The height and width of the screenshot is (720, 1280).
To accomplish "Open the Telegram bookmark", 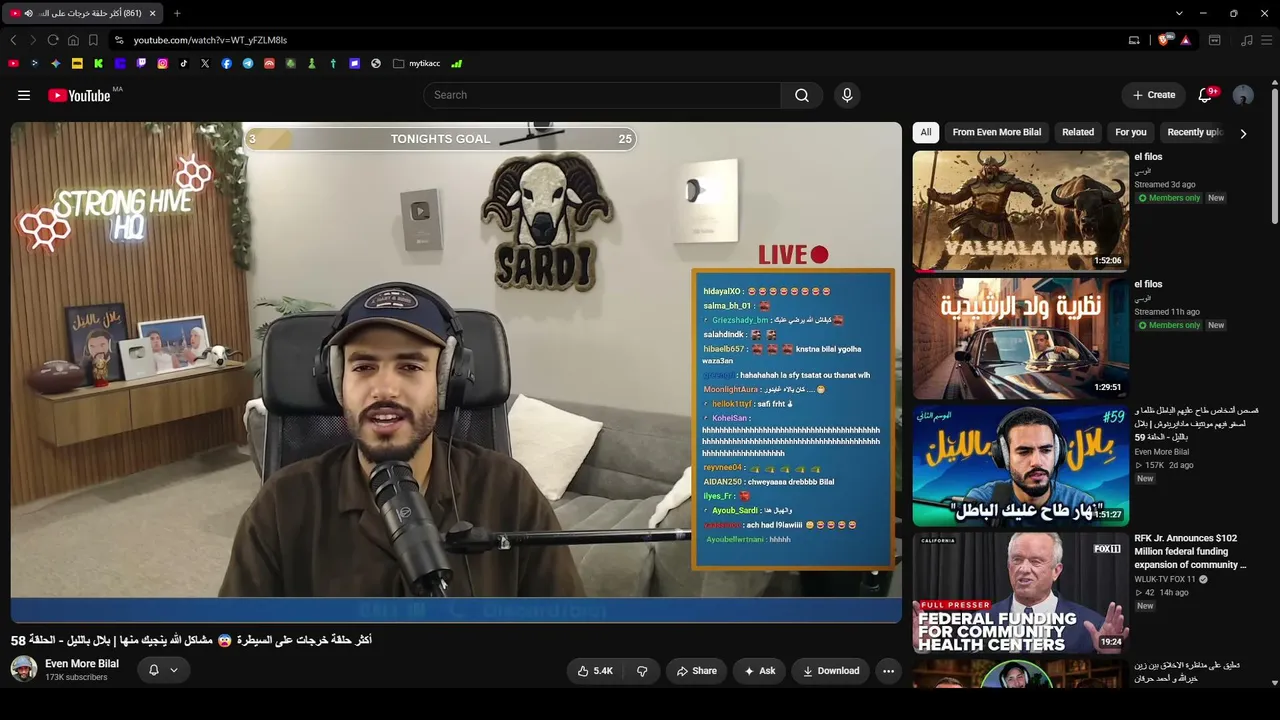I will [x=248, y=63].
